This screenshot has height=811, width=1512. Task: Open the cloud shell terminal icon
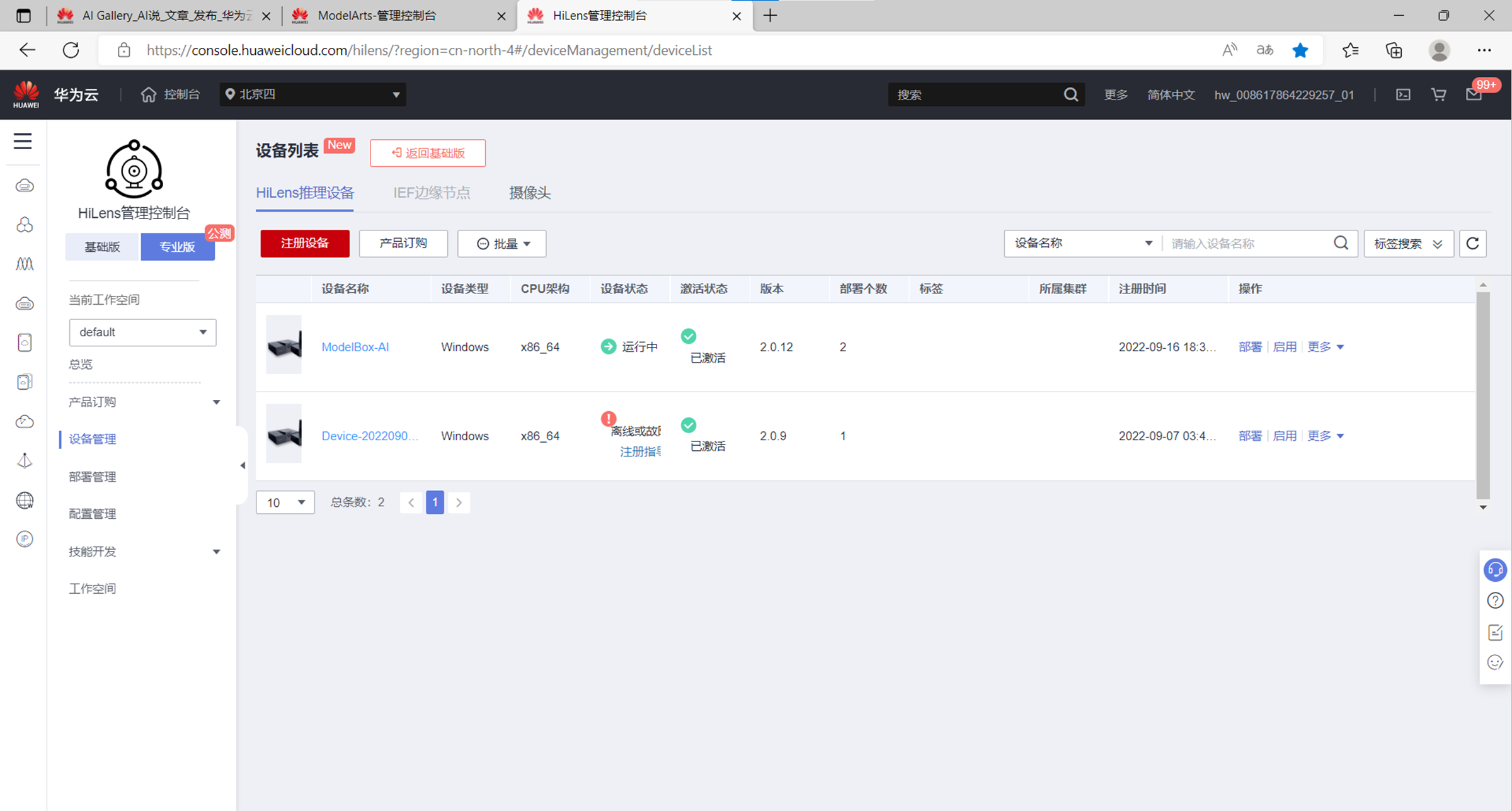coord(1403,94)
